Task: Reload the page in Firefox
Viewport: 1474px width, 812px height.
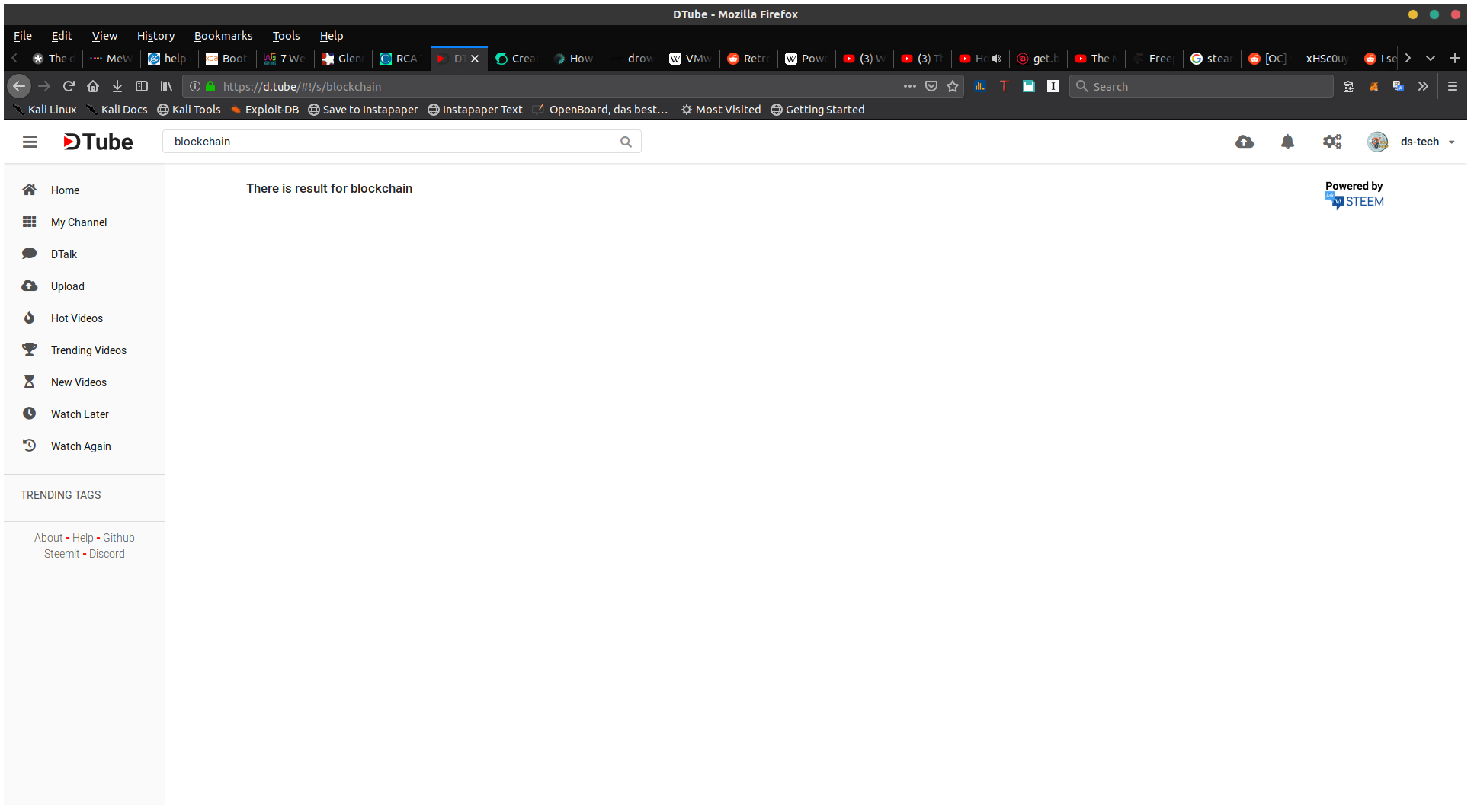Action: (69, 86)
